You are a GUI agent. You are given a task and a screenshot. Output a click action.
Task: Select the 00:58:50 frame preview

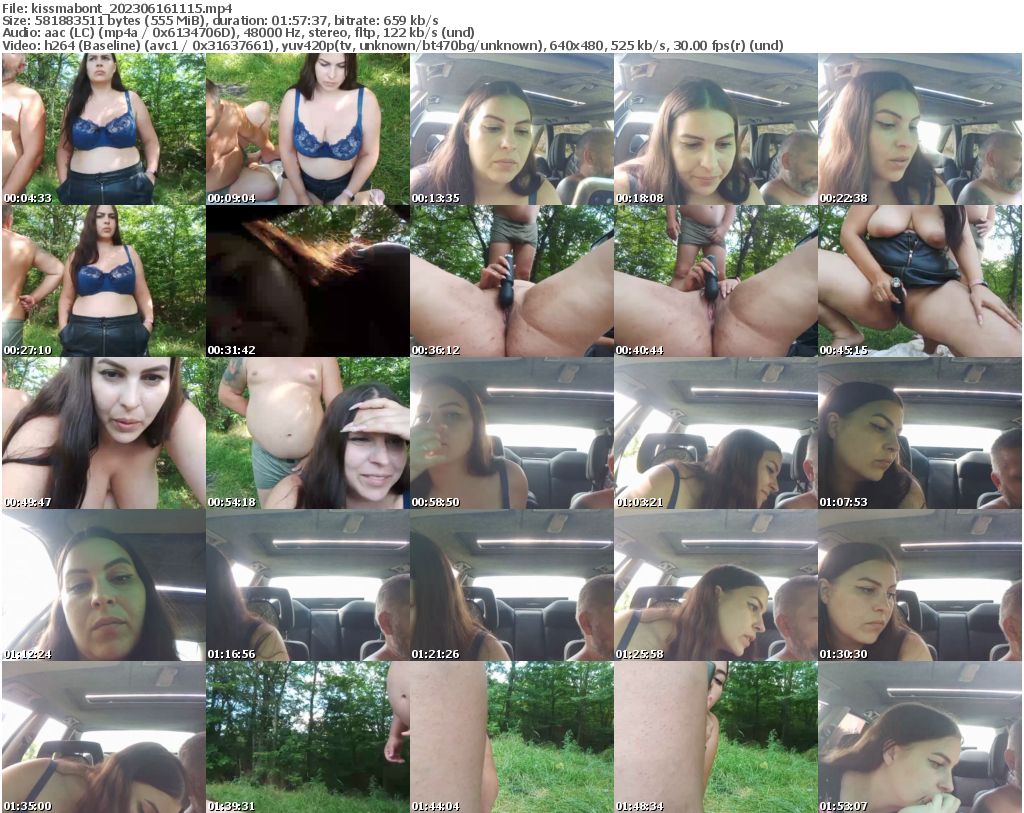[510, 432]
